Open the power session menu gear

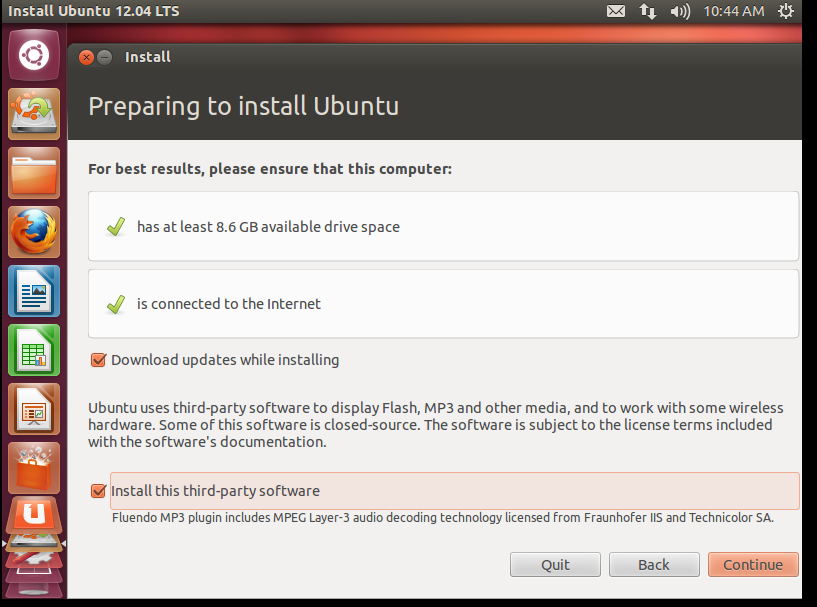[x=786, y=11]
